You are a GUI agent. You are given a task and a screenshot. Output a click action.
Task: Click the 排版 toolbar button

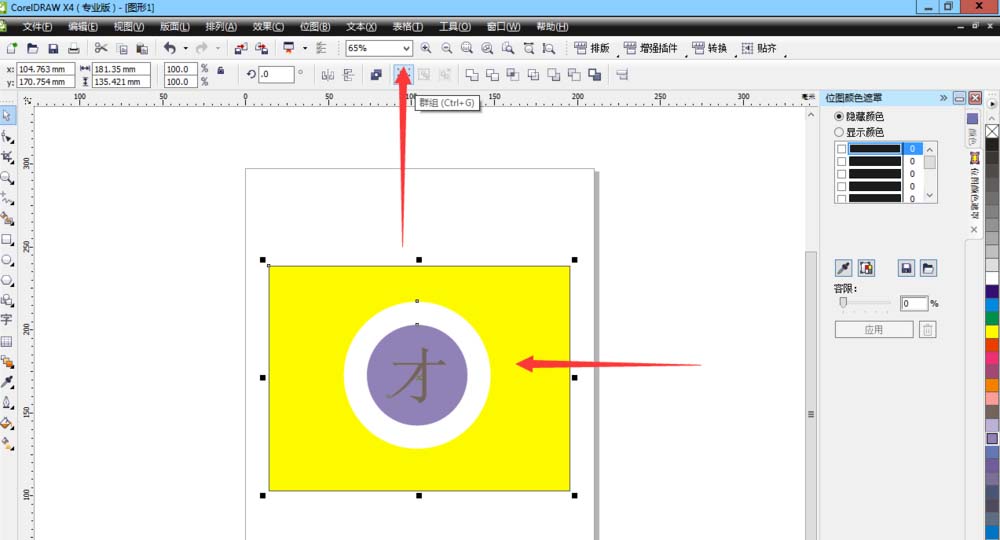592,48
